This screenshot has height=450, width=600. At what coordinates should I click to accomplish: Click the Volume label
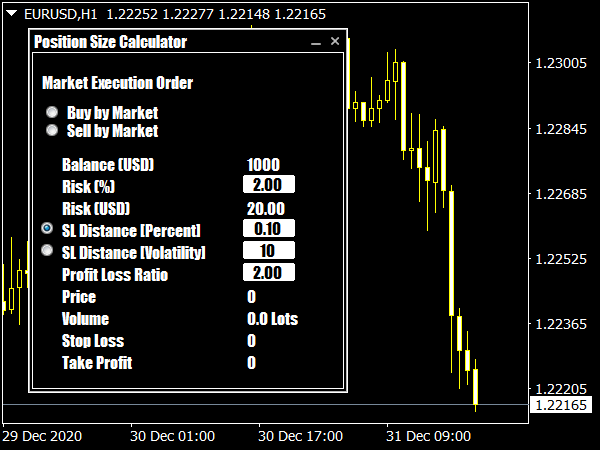85,319
